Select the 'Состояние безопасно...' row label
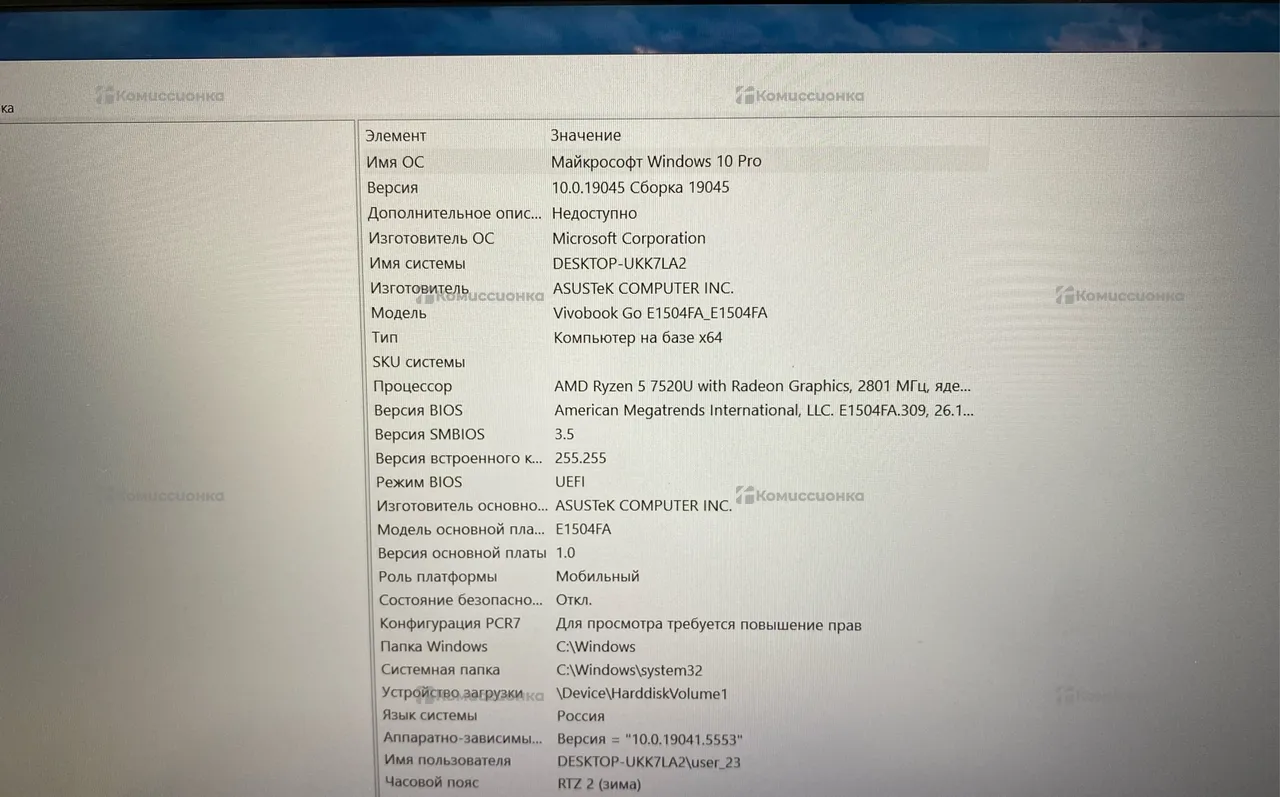The image size is (1280, 797). click(462, 600)
